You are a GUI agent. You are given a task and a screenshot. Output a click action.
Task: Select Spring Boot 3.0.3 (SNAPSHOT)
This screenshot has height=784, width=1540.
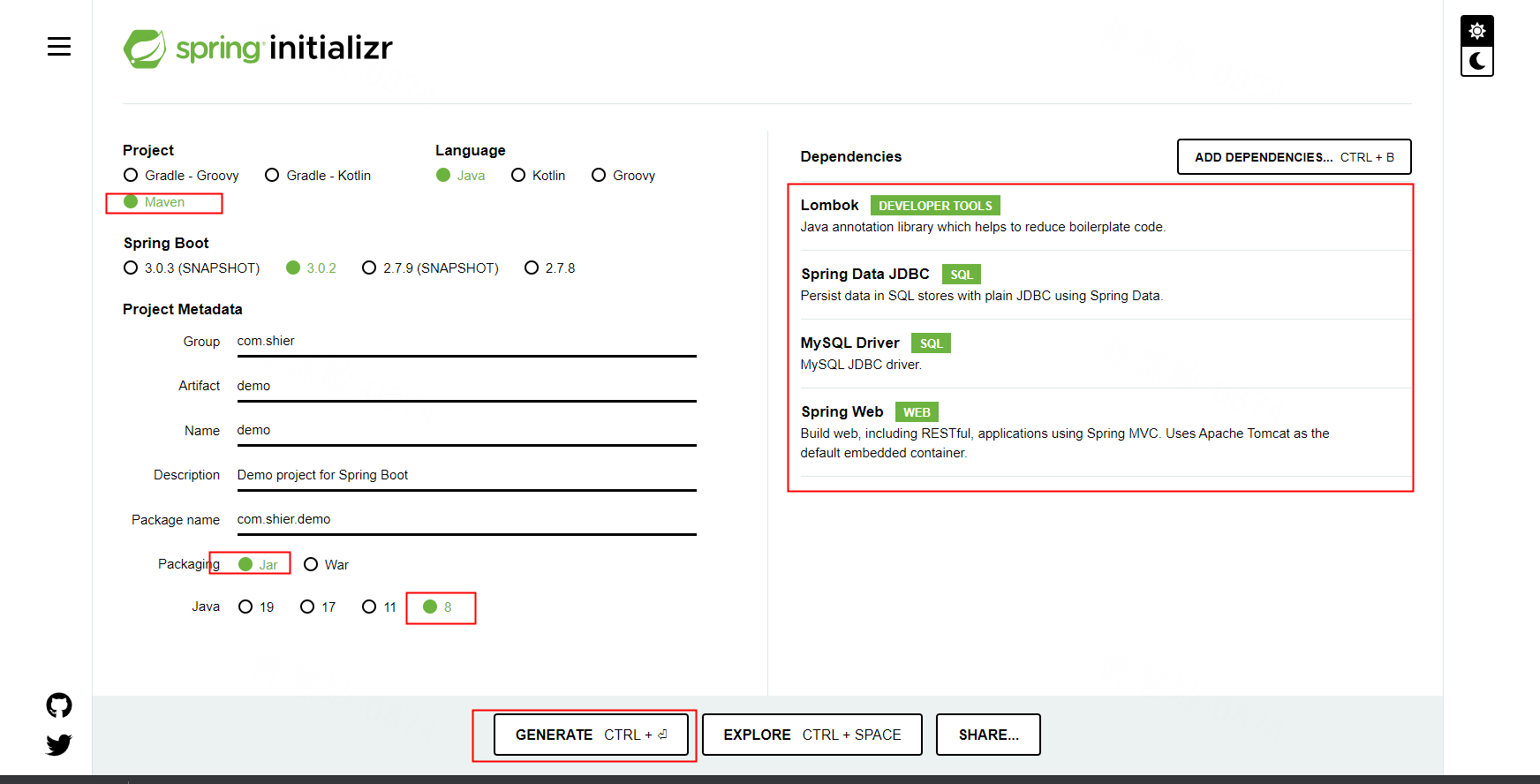tap(192, 268)
